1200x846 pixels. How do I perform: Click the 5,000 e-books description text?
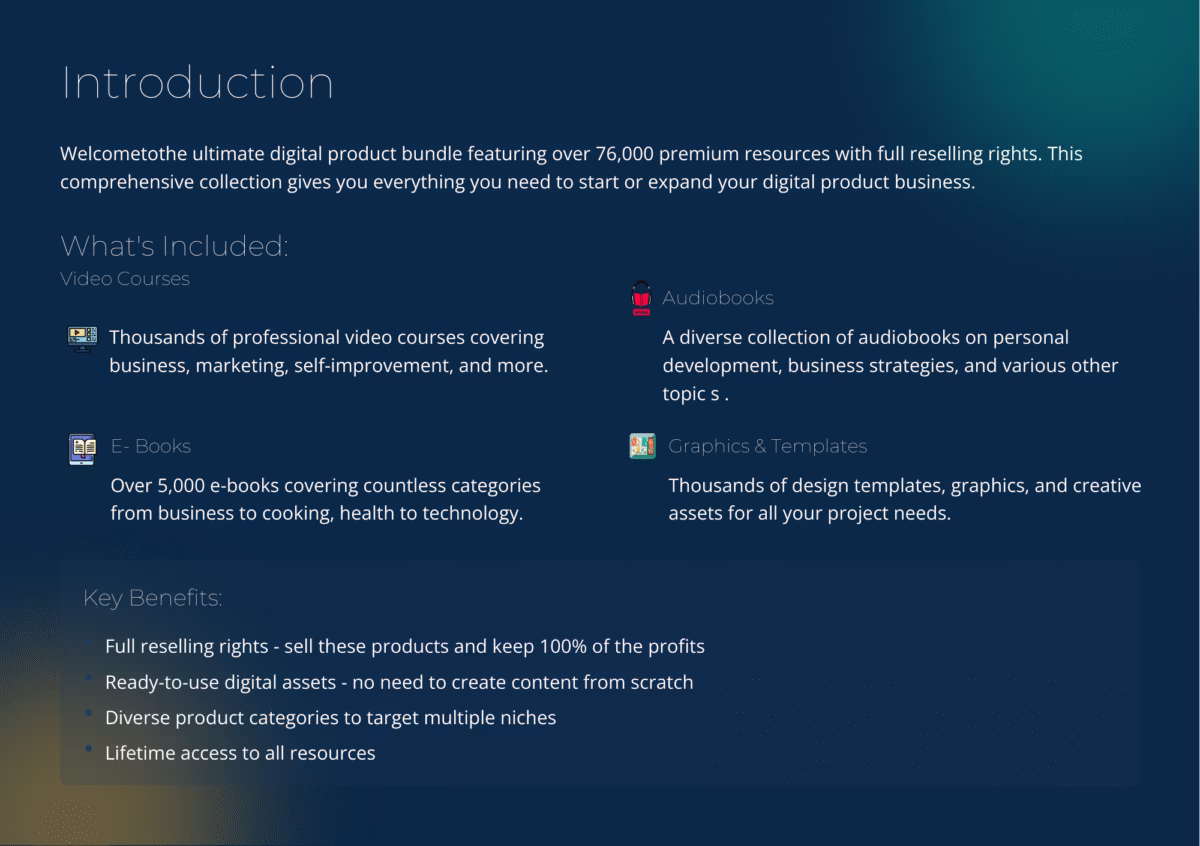325,499
